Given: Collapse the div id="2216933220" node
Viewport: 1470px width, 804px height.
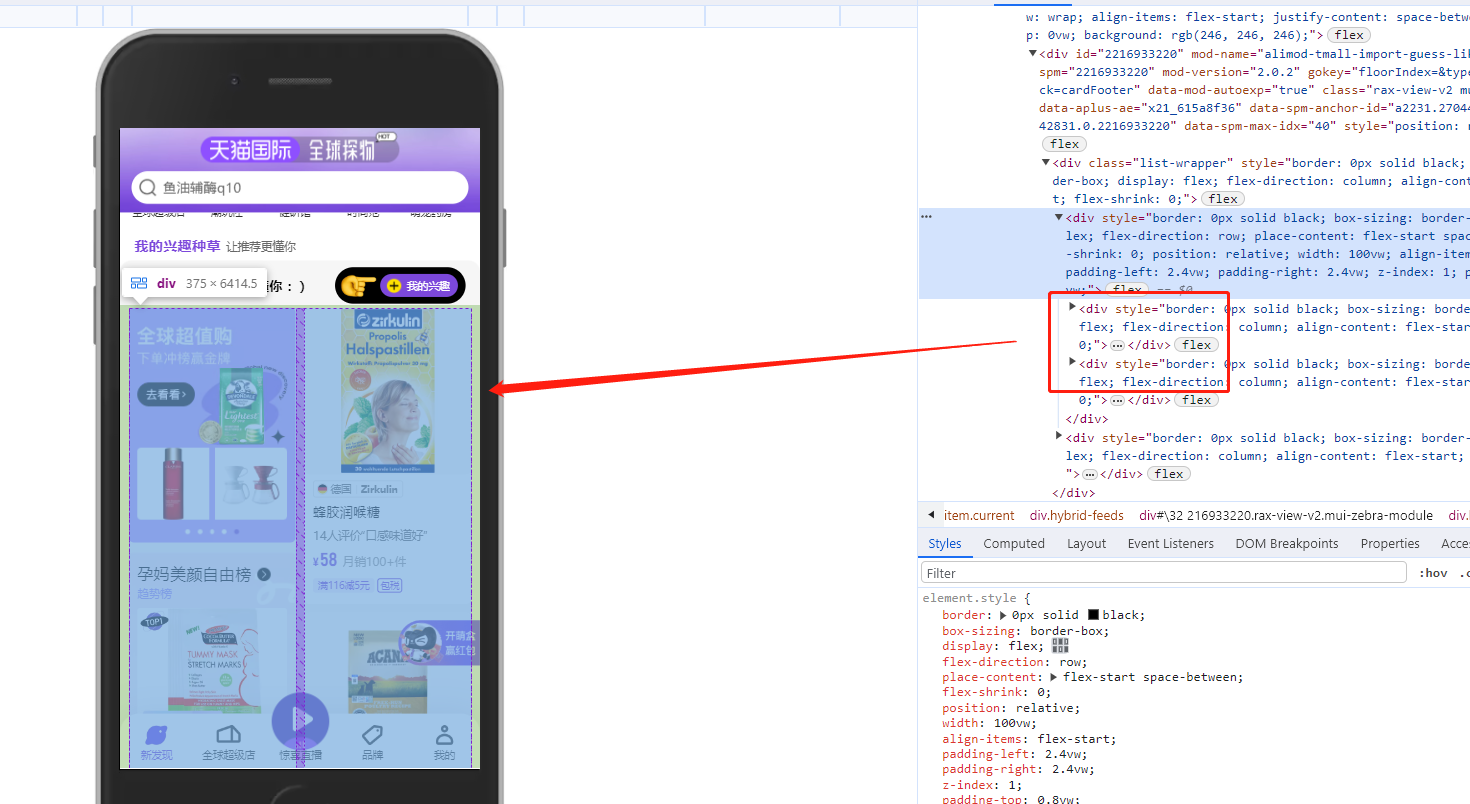Looking at the screenshot, I should coord(1034,54).
